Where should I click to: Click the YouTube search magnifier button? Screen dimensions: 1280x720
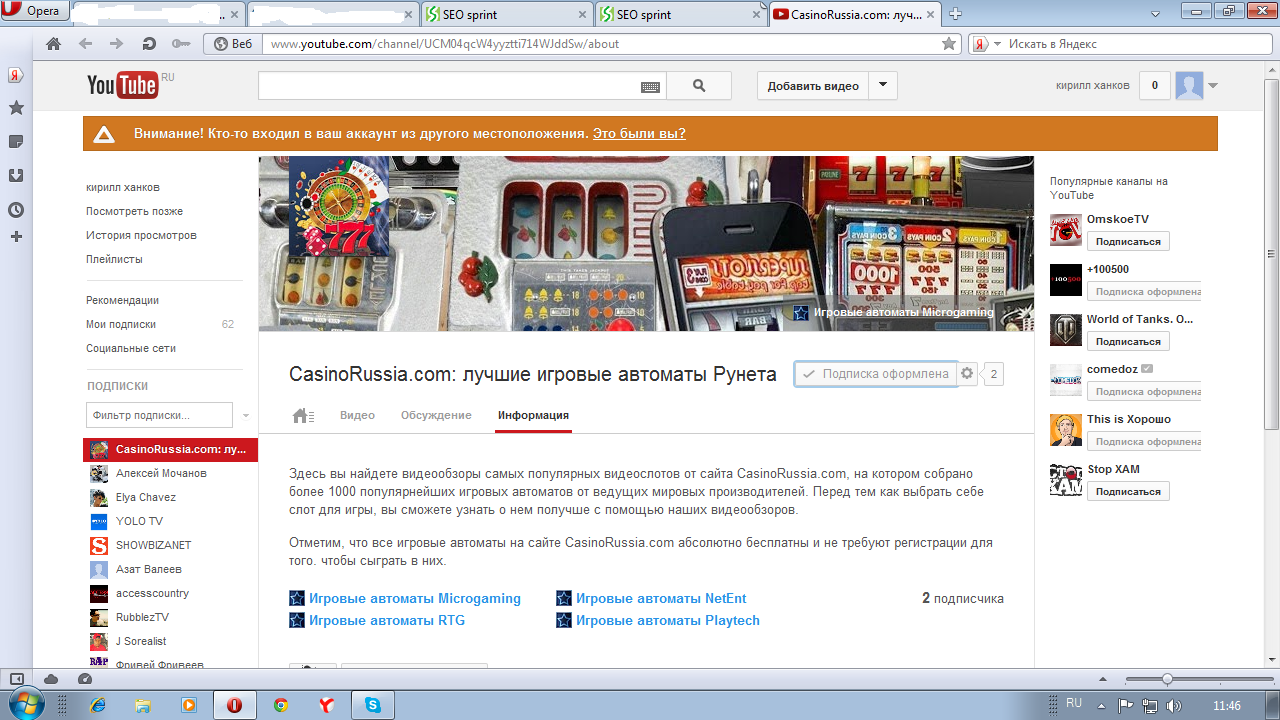tap(699, 86)
